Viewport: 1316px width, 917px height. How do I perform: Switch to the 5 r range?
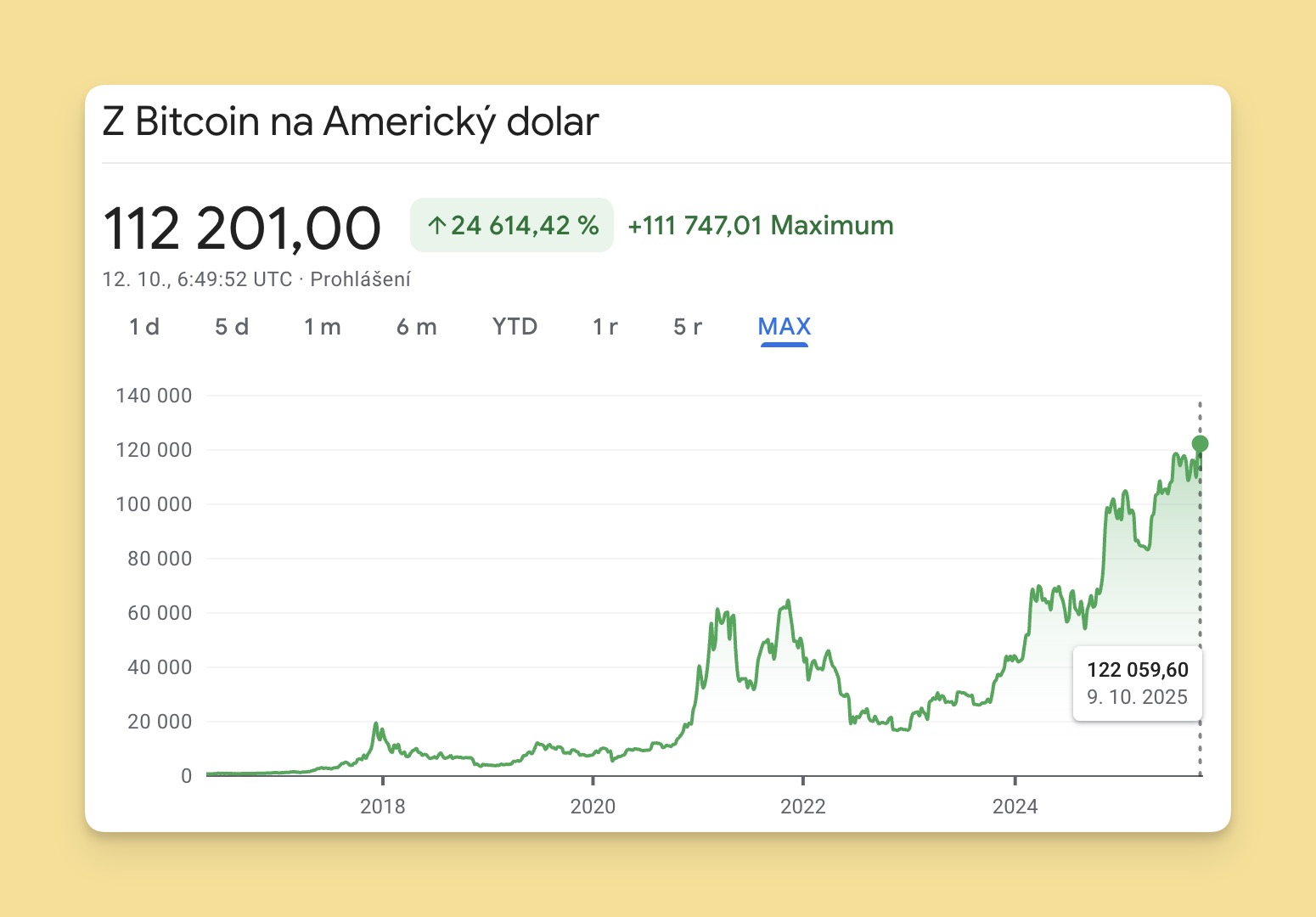688,327
